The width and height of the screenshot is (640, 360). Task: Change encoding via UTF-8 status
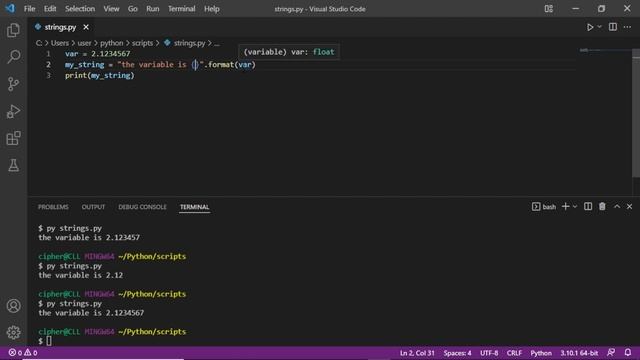[x=489, y=353]
